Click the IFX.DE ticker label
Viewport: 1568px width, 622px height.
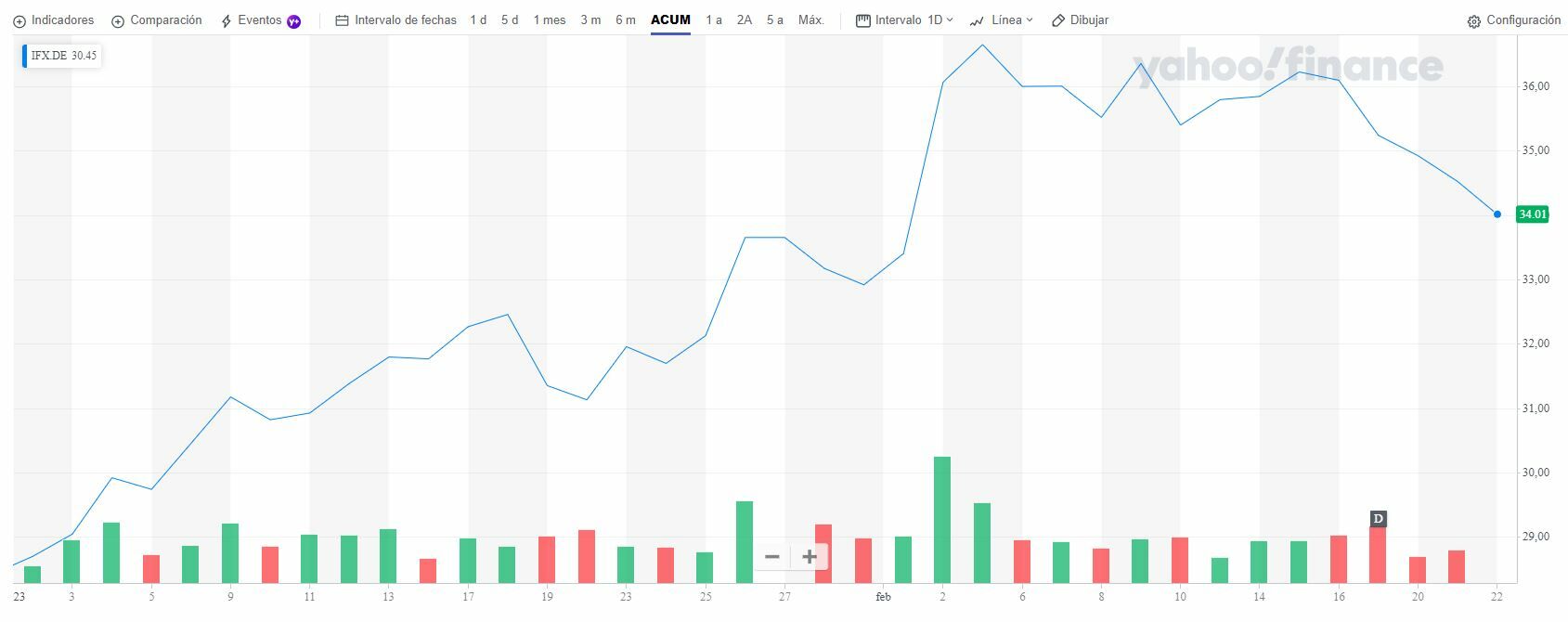(49, 56)
